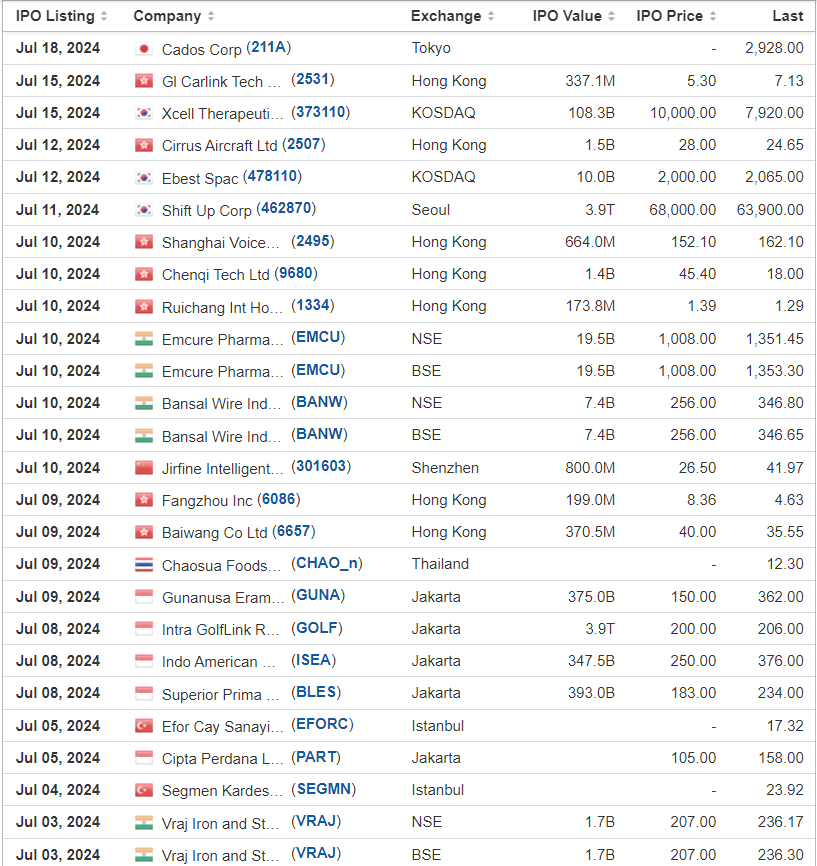Click the IPO Value column header

click(x=567, y=16)
